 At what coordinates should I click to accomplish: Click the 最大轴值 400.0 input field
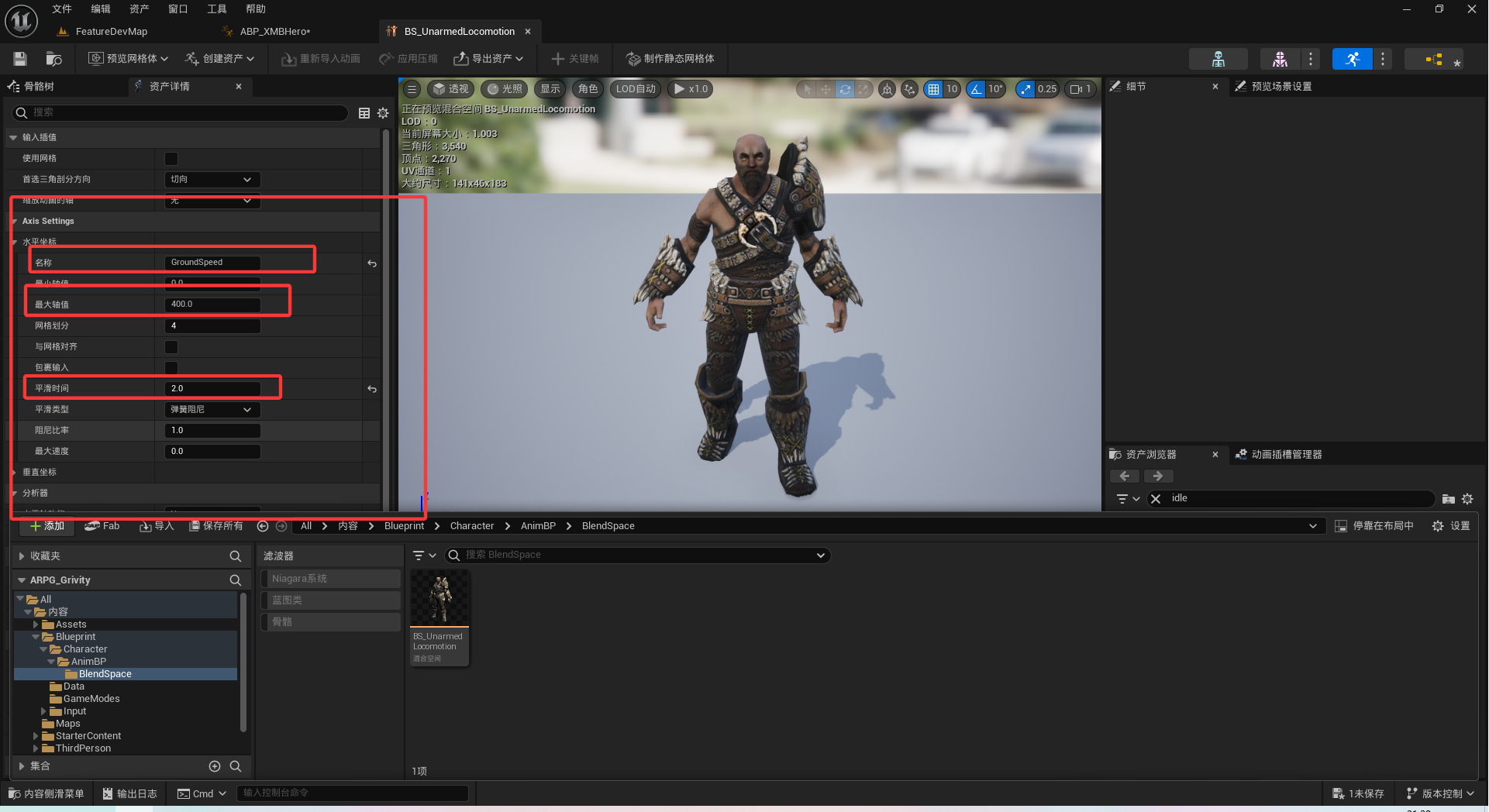click(212, 305)
